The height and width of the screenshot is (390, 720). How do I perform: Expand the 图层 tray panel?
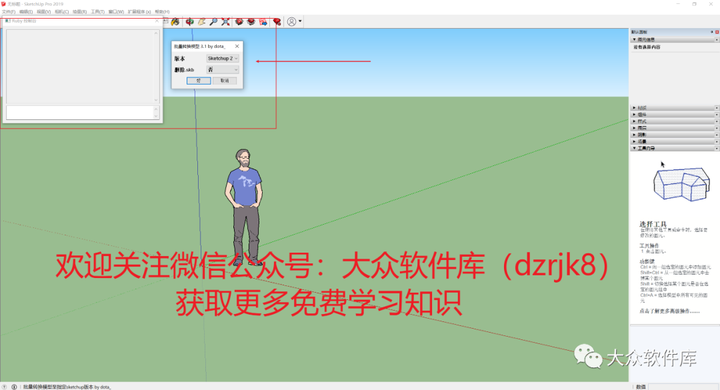click(x=674, y=128)
